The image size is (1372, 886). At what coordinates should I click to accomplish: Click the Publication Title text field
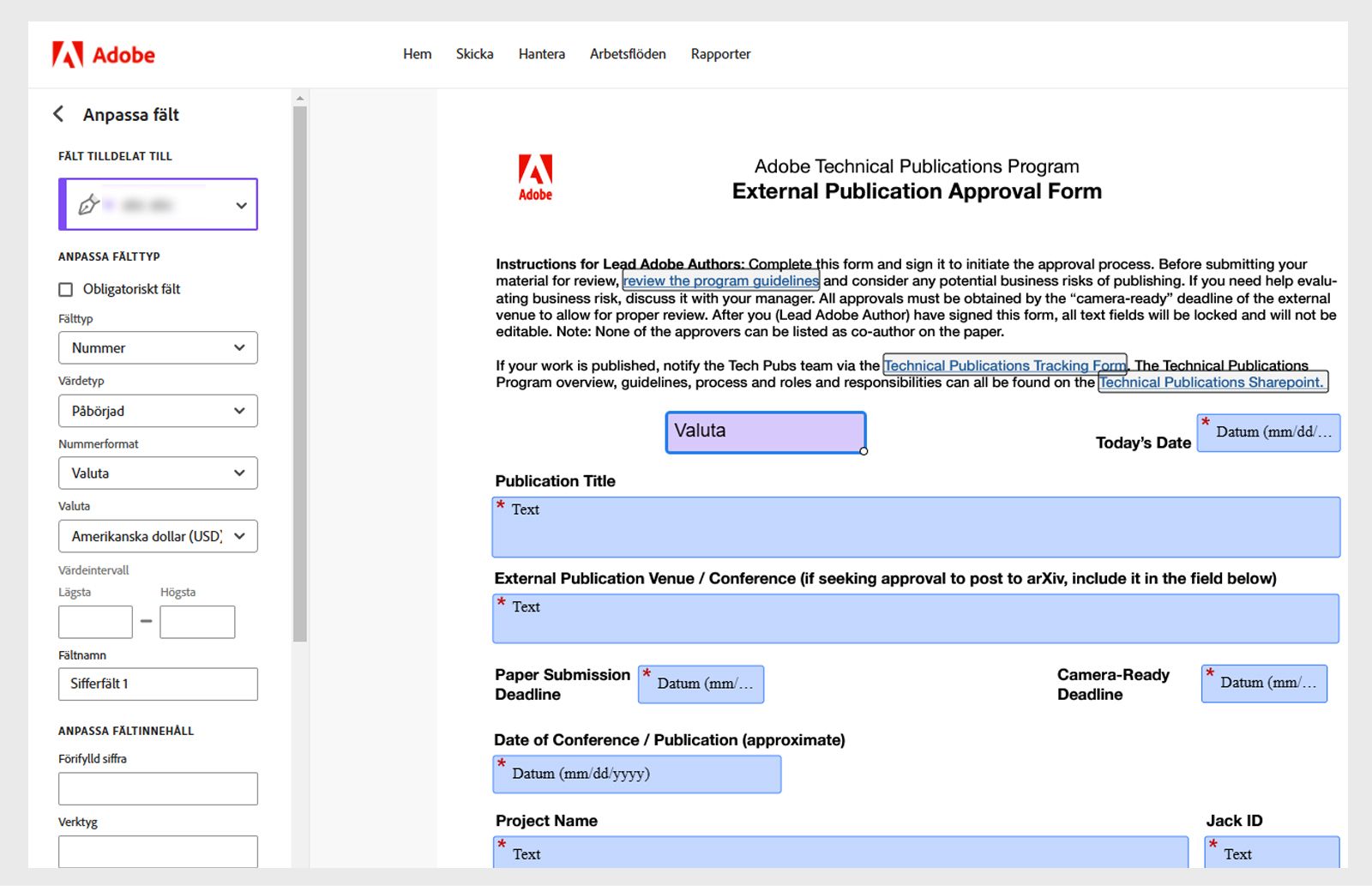point(916,527)
